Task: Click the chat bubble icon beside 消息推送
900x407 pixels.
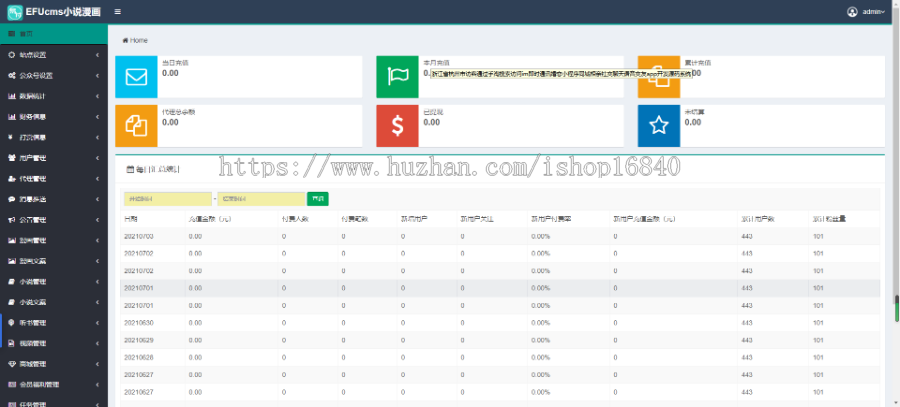Action: point(11,199)
